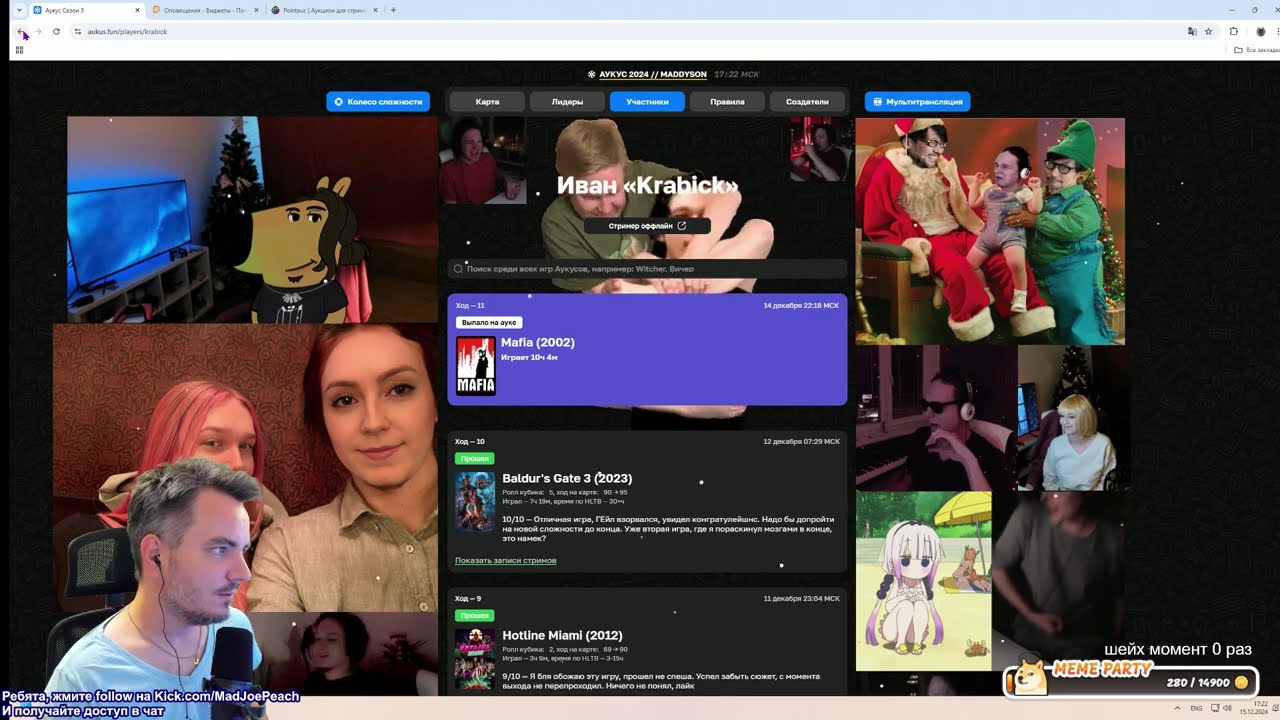This screenshot has height=720, width=1280.
Task: Select the Участники page
Action: [x=647, y=101]
